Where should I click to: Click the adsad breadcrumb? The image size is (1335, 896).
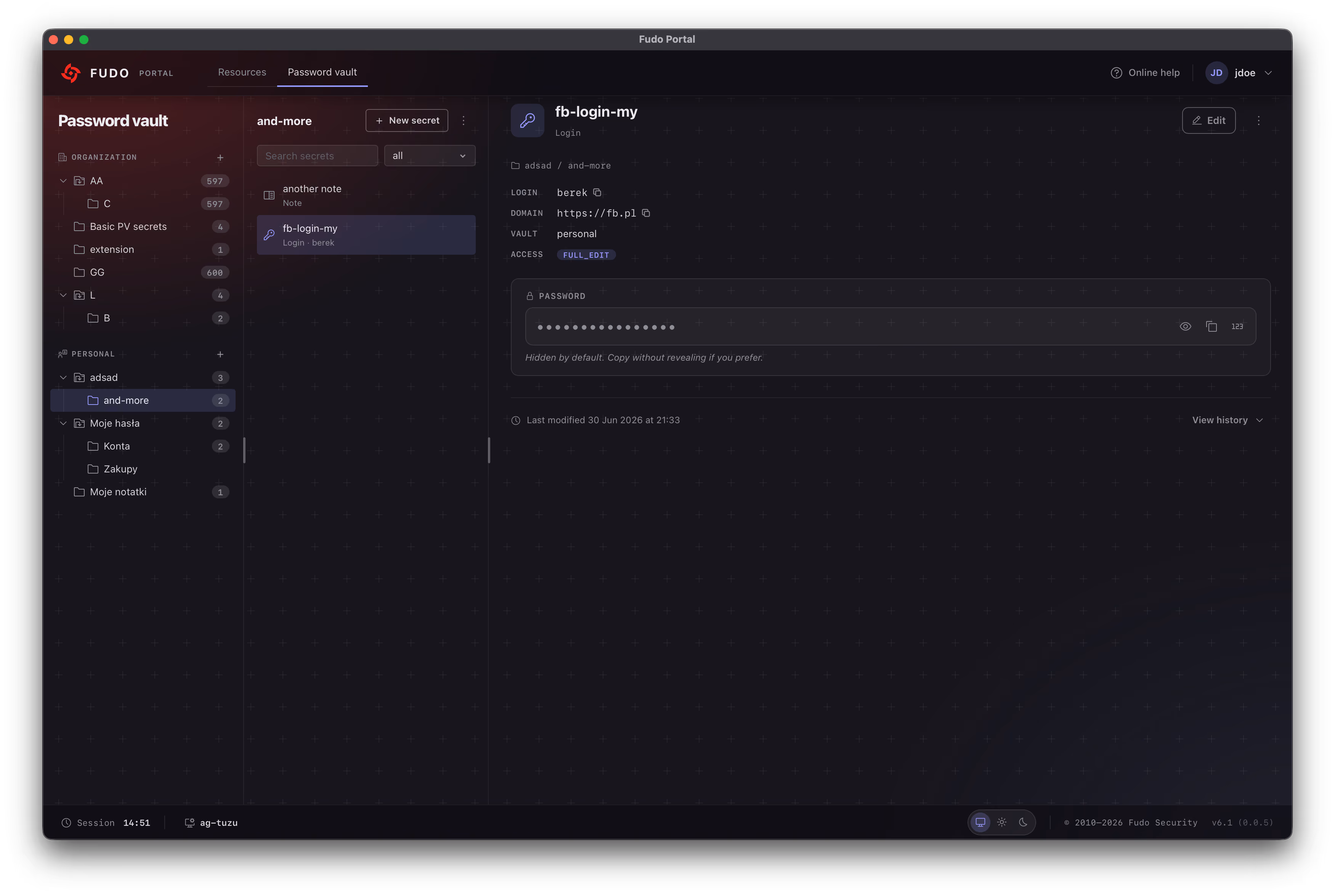tap(538, 166)
